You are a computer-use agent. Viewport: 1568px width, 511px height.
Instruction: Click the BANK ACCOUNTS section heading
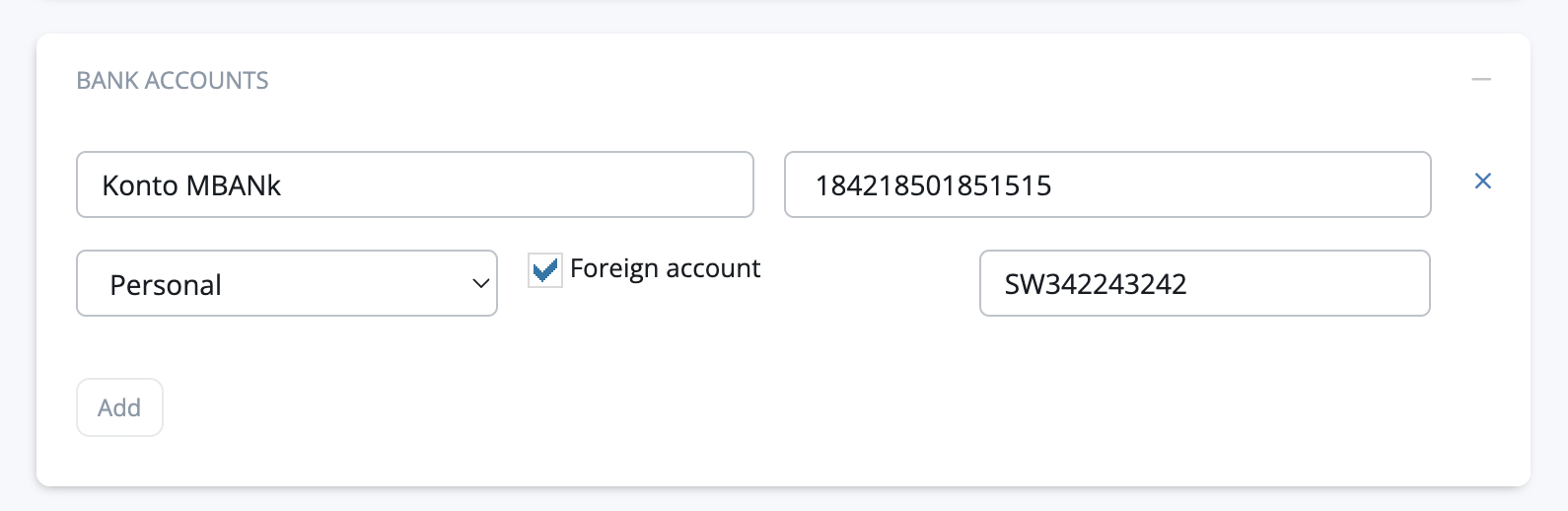tap(173, 81)
